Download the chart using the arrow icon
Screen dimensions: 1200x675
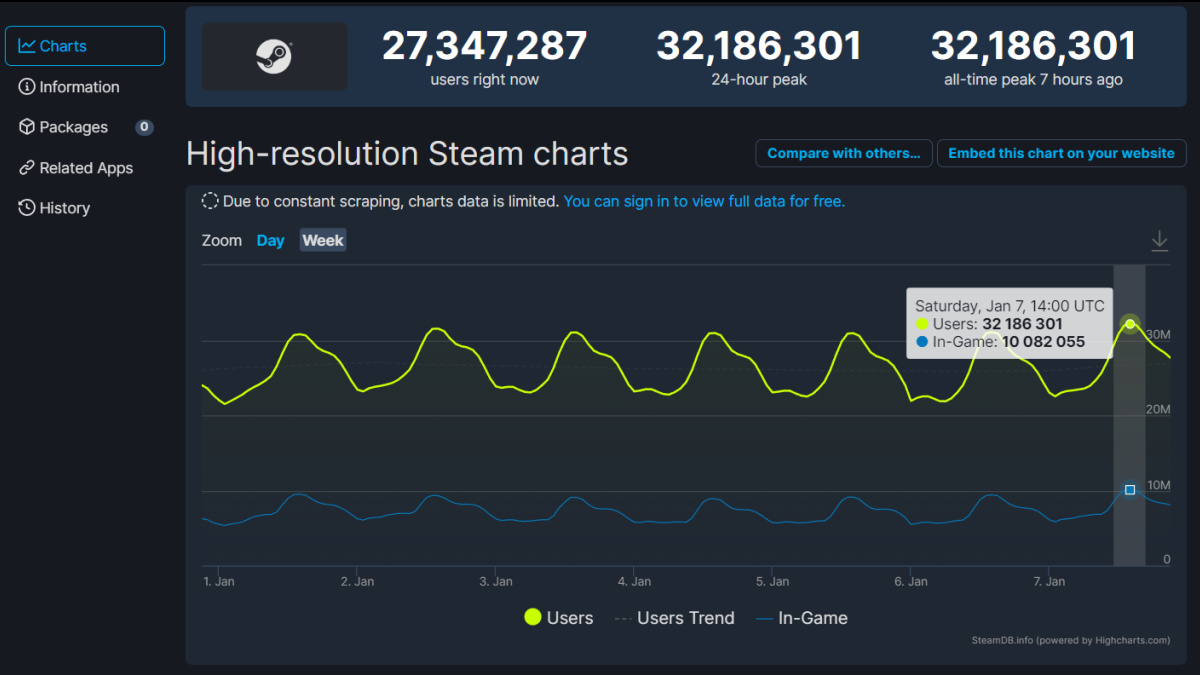(x=1159, y=240)
